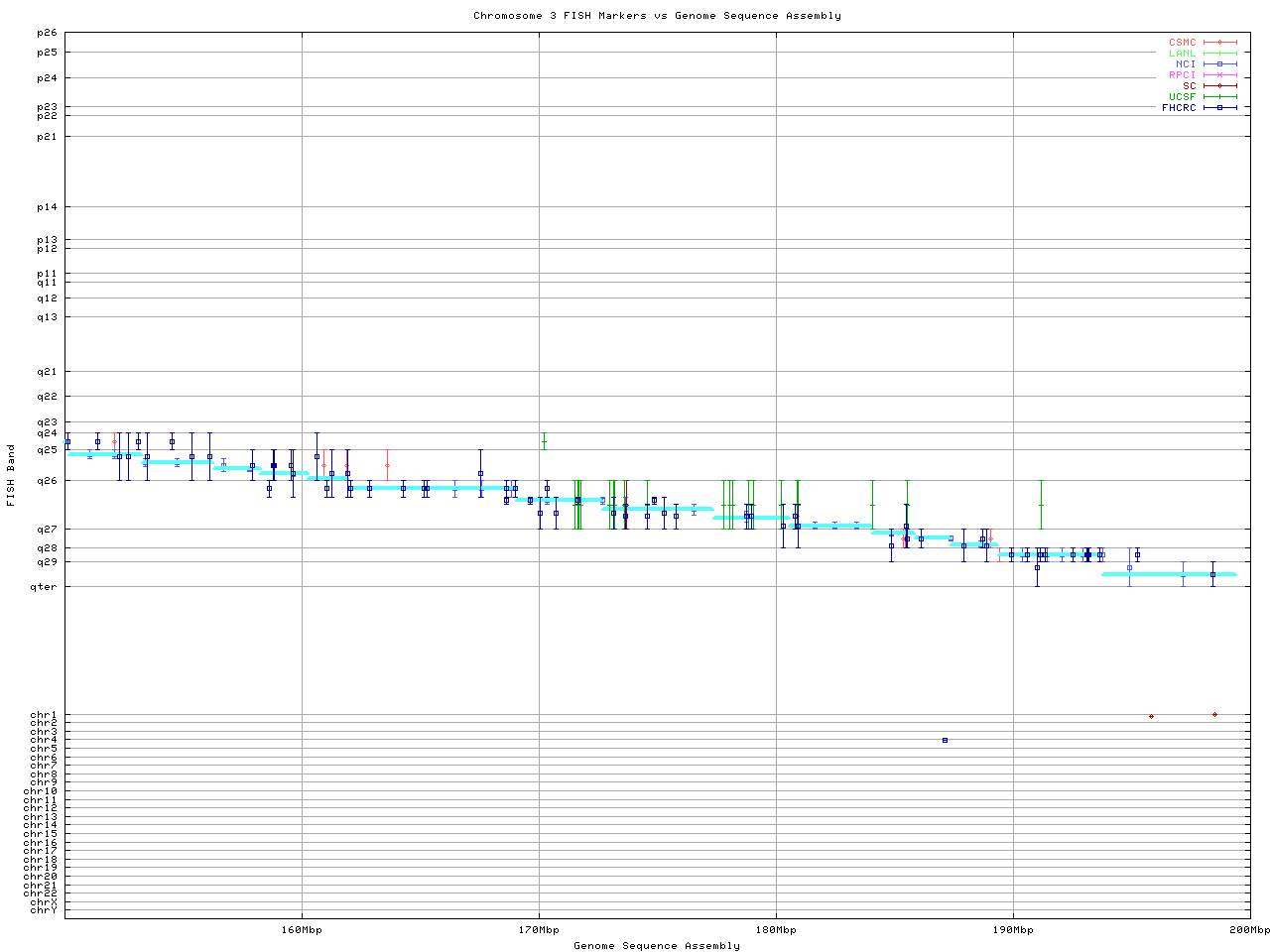1270x952 pixels.
Task: Click the 200Mbp x-axis tick label
Action: pyautogui.click(x=1249, y=930)
